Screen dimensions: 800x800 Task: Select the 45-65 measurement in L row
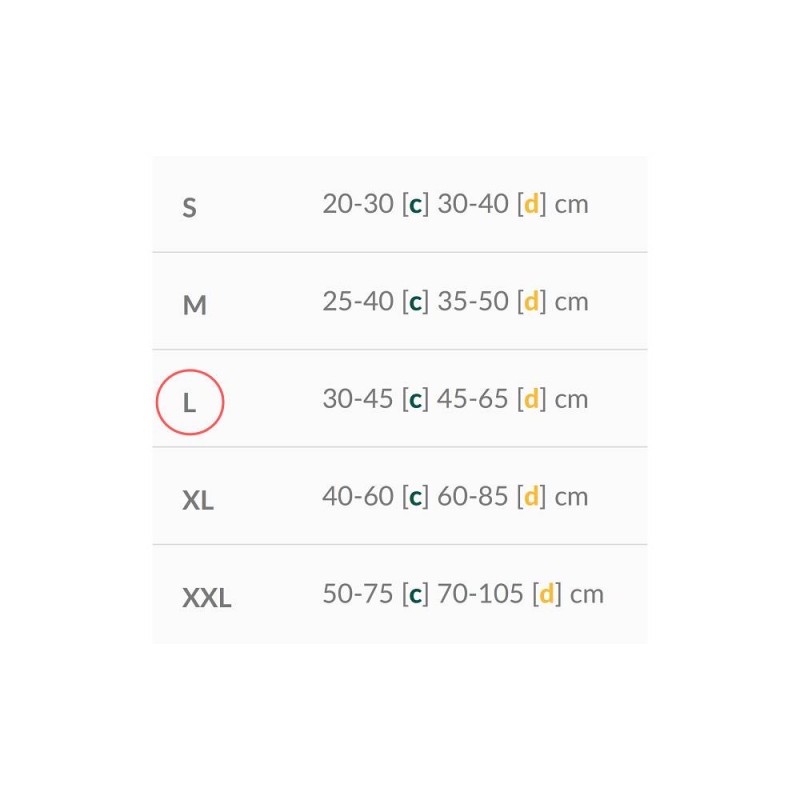[472, 398]
